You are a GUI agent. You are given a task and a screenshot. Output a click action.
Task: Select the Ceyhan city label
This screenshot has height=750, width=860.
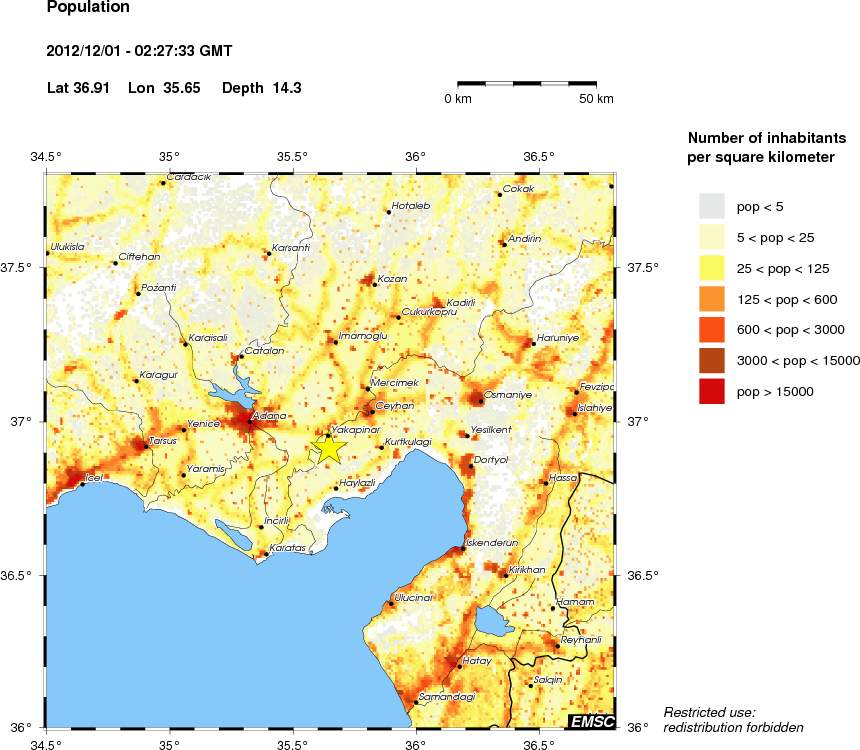(395, 405)
